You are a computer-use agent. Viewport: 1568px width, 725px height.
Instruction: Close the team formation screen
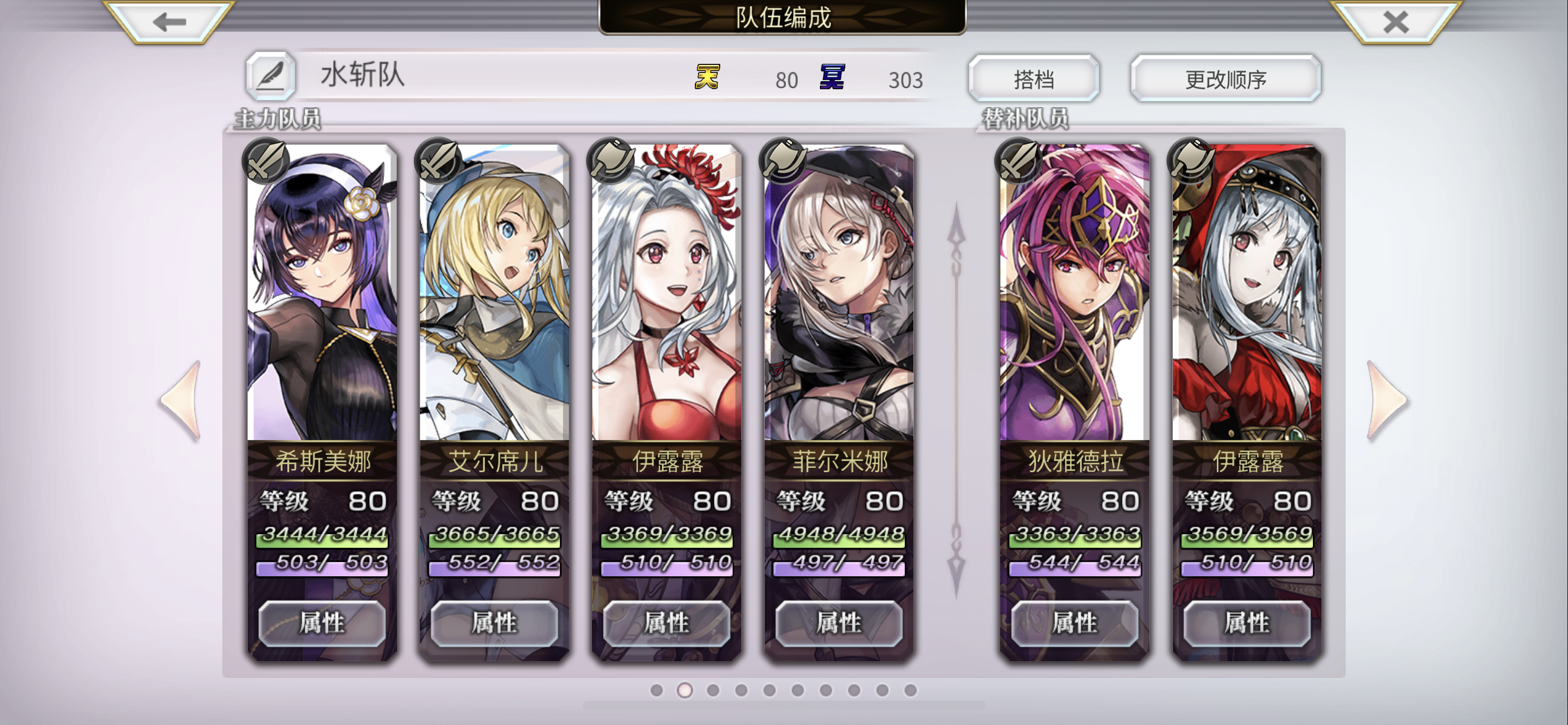point(1396,22)
